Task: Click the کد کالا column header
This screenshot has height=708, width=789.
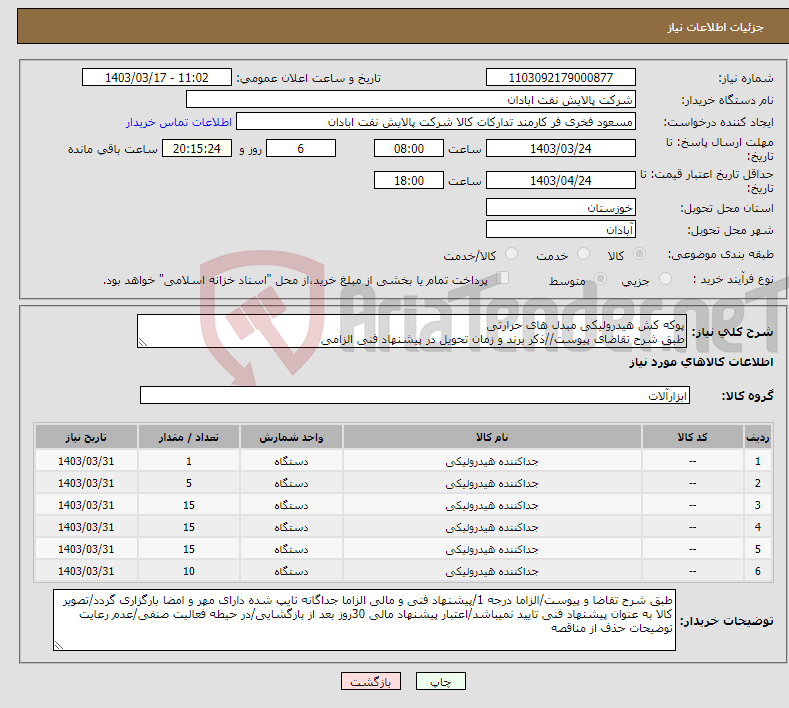Action: pyautogui.click(x=692, y=437)
